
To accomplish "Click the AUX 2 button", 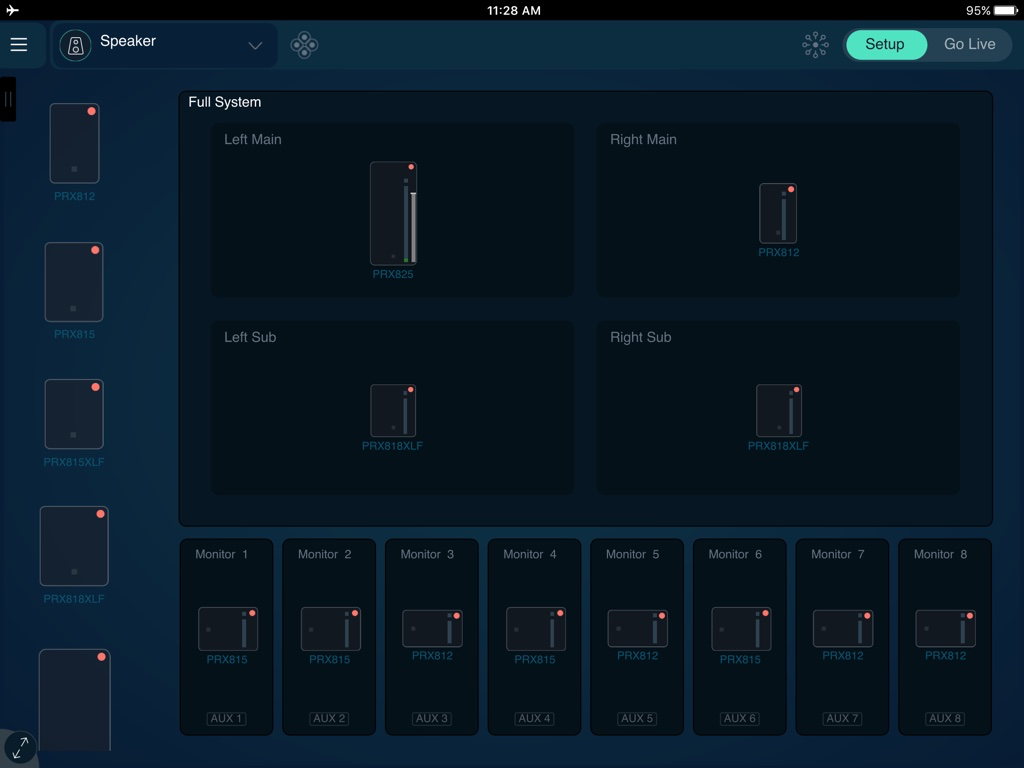I will coord(329,718).
